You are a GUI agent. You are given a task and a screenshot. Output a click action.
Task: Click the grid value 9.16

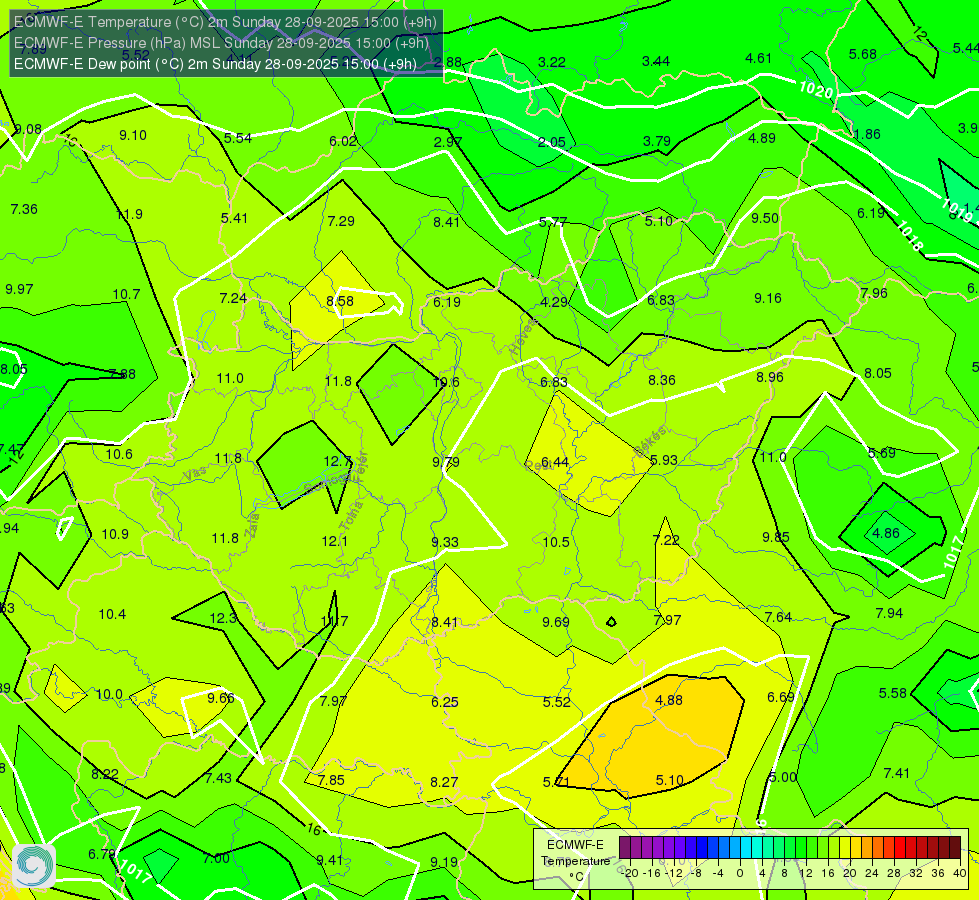pos(768,299)
